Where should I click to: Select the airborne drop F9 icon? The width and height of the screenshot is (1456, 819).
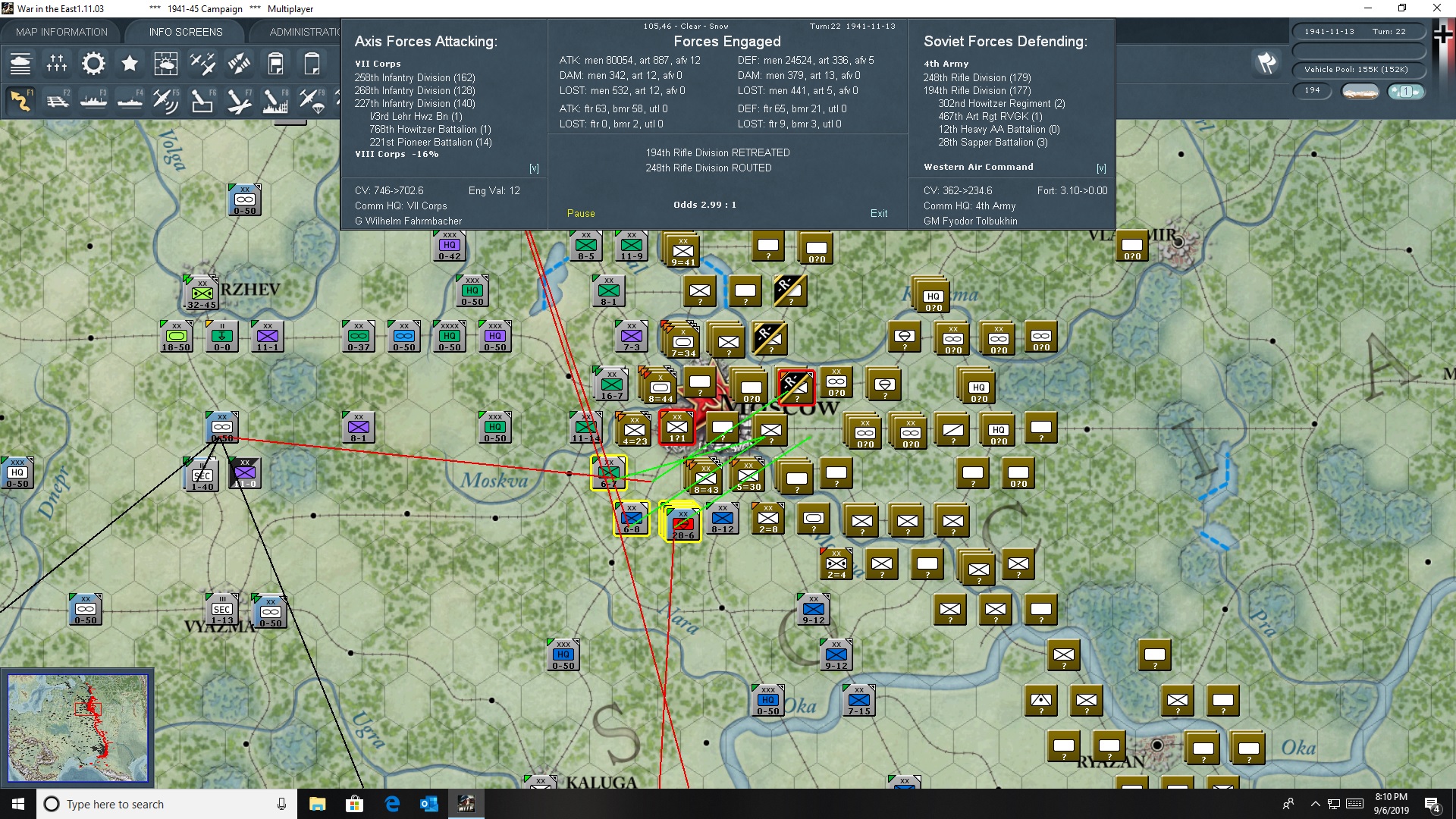[312, 100]
